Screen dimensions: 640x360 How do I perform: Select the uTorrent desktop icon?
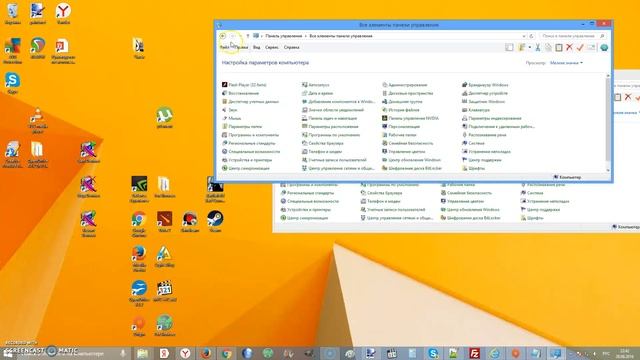click(164, 118)
